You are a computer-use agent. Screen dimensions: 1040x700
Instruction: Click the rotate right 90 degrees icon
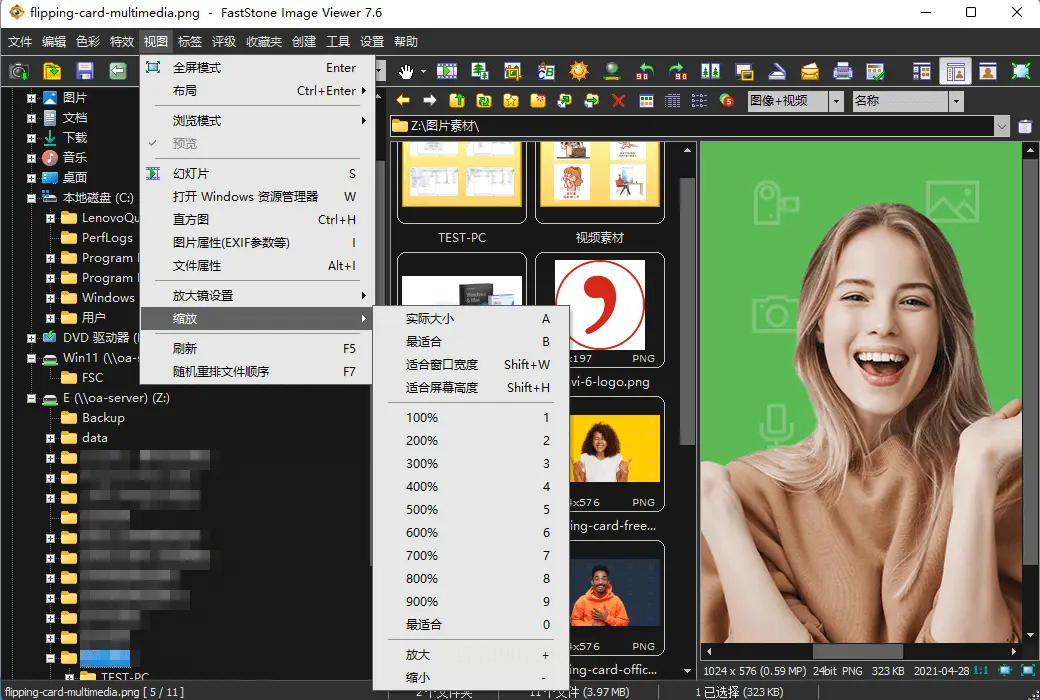678,71
